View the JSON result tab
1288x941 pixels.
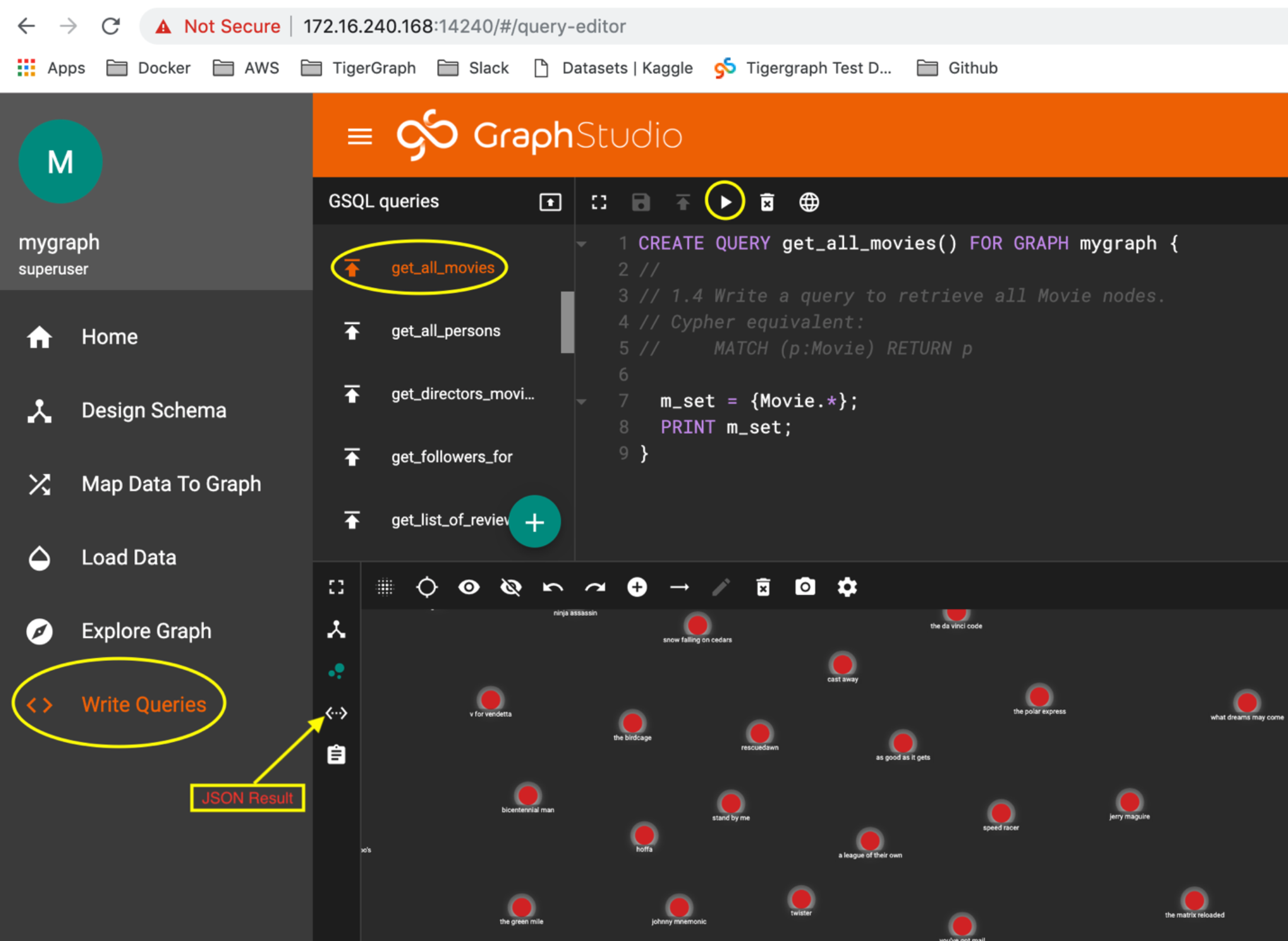click(336, 713)
